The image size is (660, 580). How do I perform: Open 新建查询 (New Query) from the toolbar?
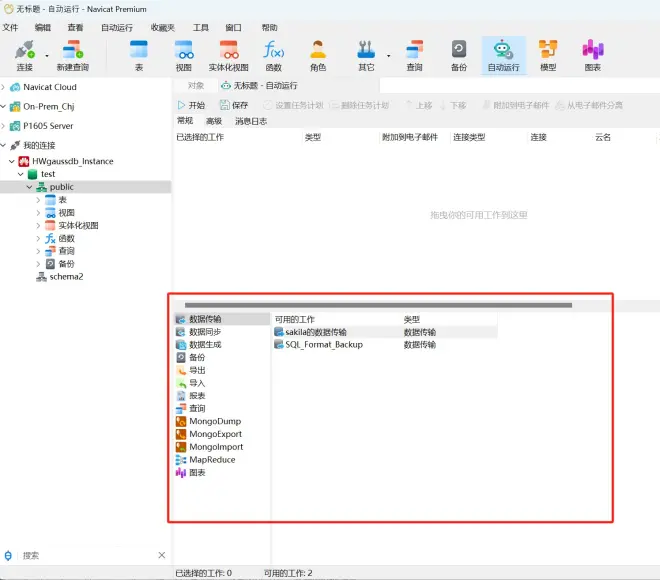(x=72, y=55)
